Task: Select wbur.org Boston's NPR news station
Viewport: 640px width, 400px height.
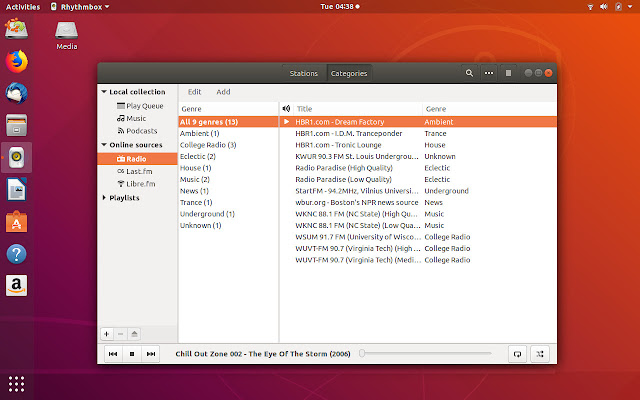Action: [x=418, y=202]
